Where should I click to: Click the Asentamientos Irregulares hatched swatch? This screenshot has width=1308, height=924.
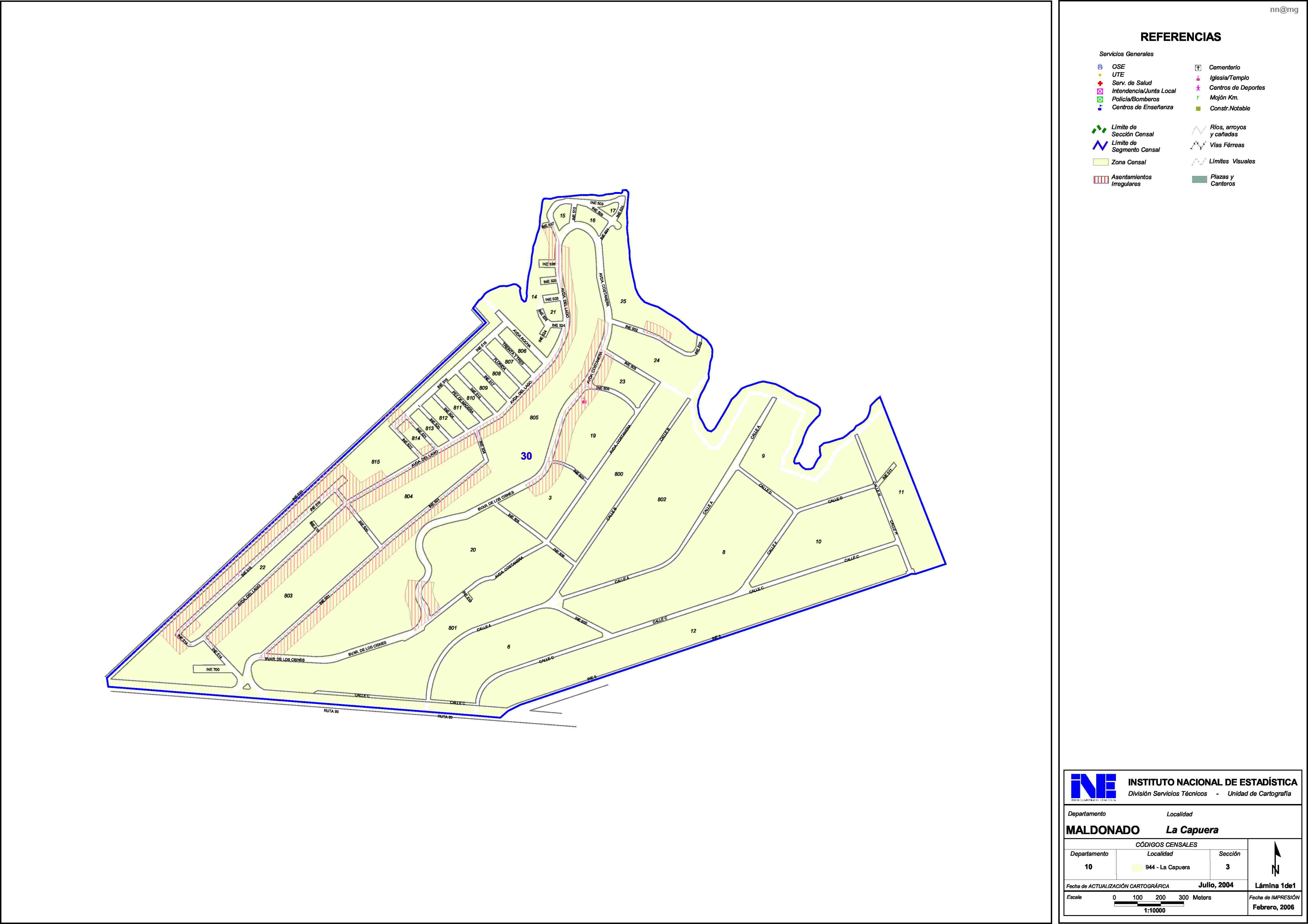point(1101,180)
